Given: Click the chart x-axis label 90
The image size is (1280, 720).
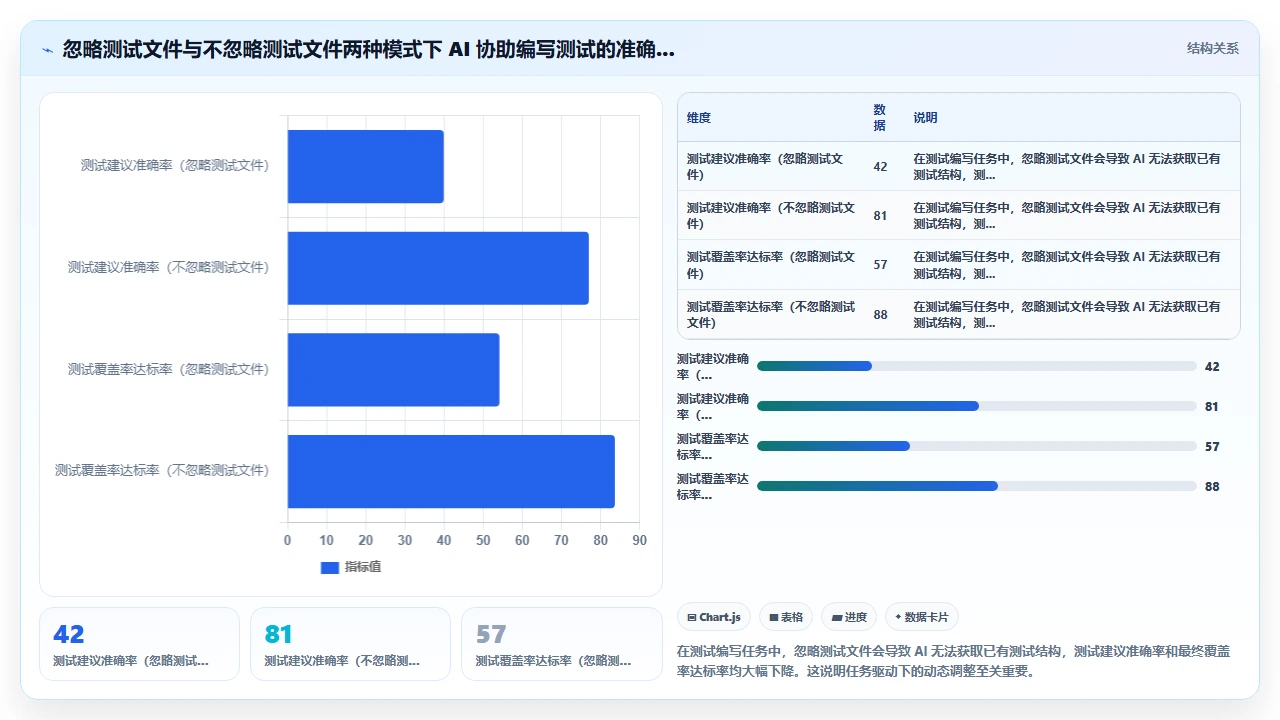Looking at the screenshot, I should tap(640, 541).
